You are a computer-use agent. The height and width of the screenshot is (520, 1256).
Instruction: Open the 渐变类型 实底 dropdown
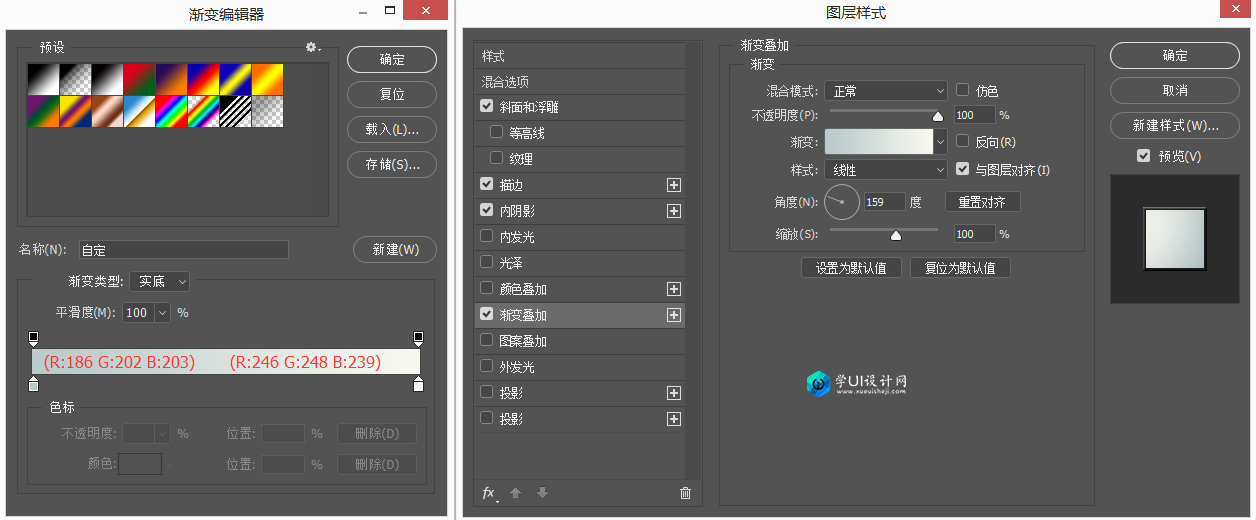tap(159, 282)
